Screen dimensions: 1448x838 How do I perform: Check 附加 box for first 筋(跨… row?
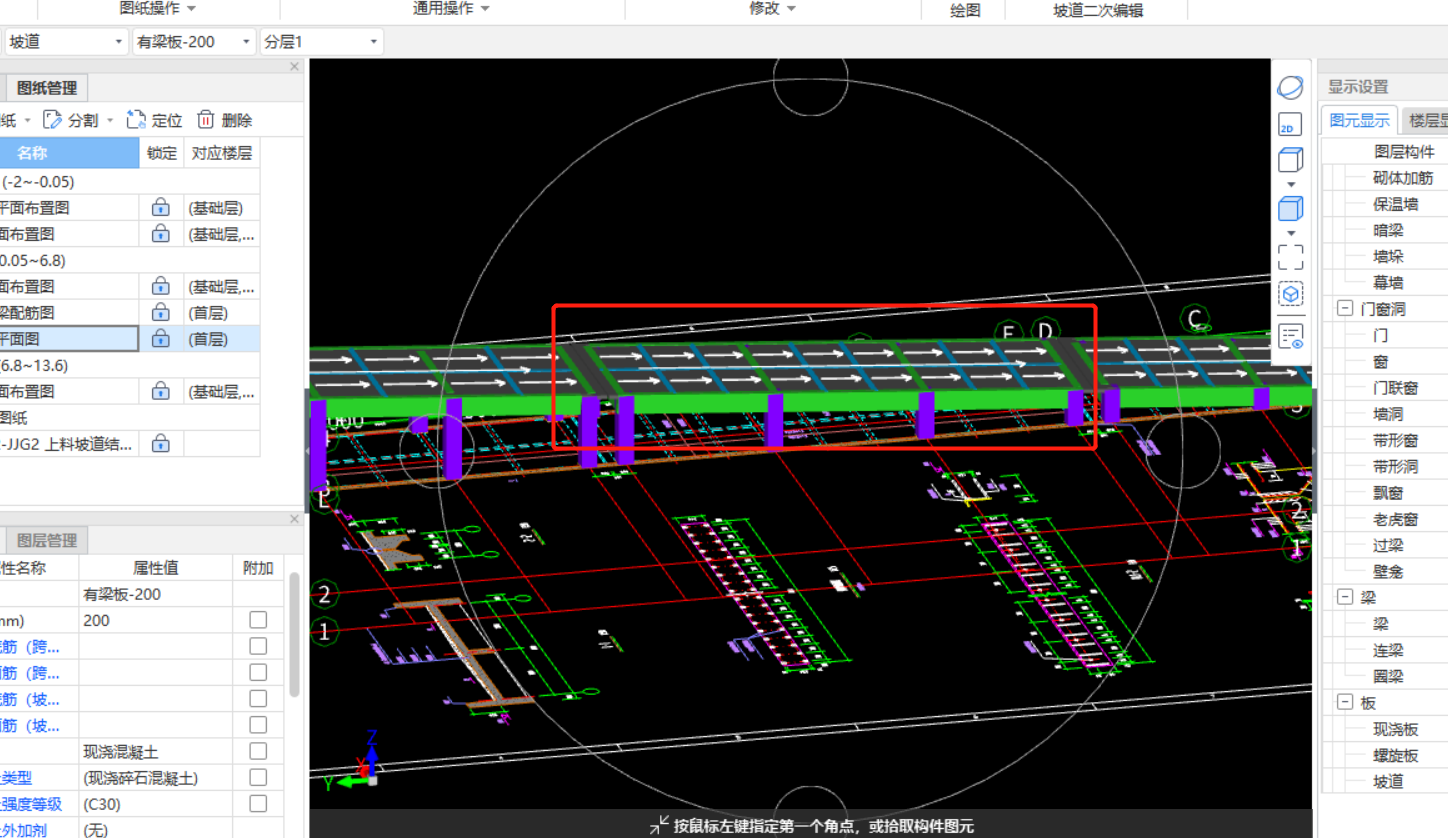(x=258, y=646)
